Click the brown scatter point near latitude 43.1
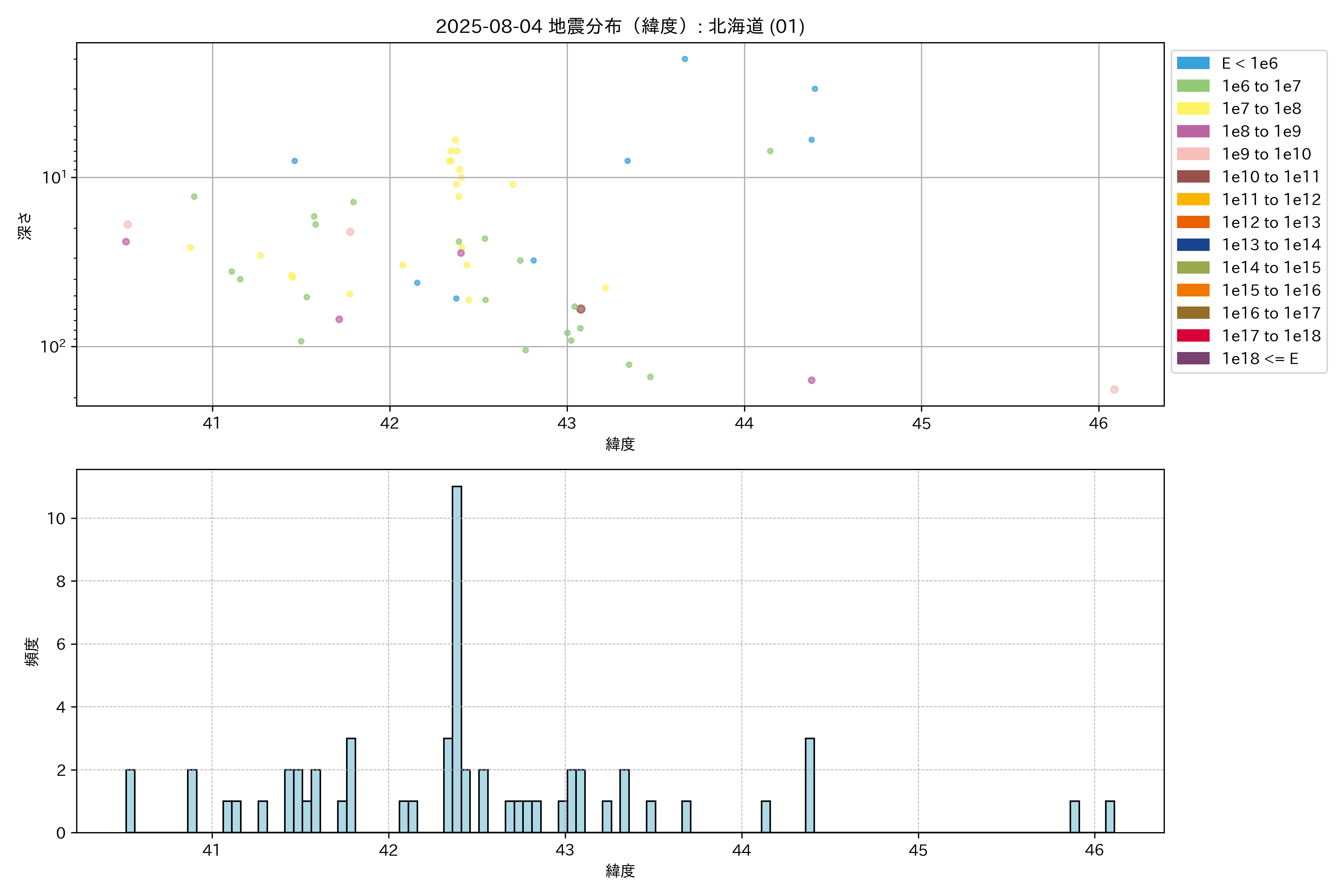 (x=581, y=309)
